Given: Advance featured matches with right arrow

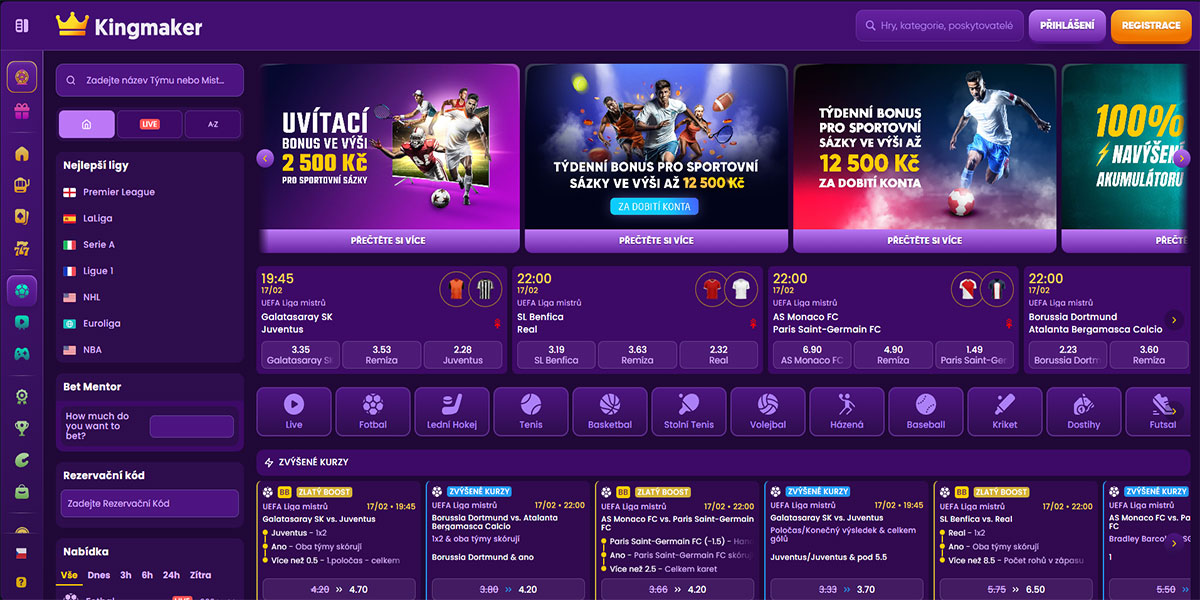Looking at the screenshot, I should click(1174, 320).
